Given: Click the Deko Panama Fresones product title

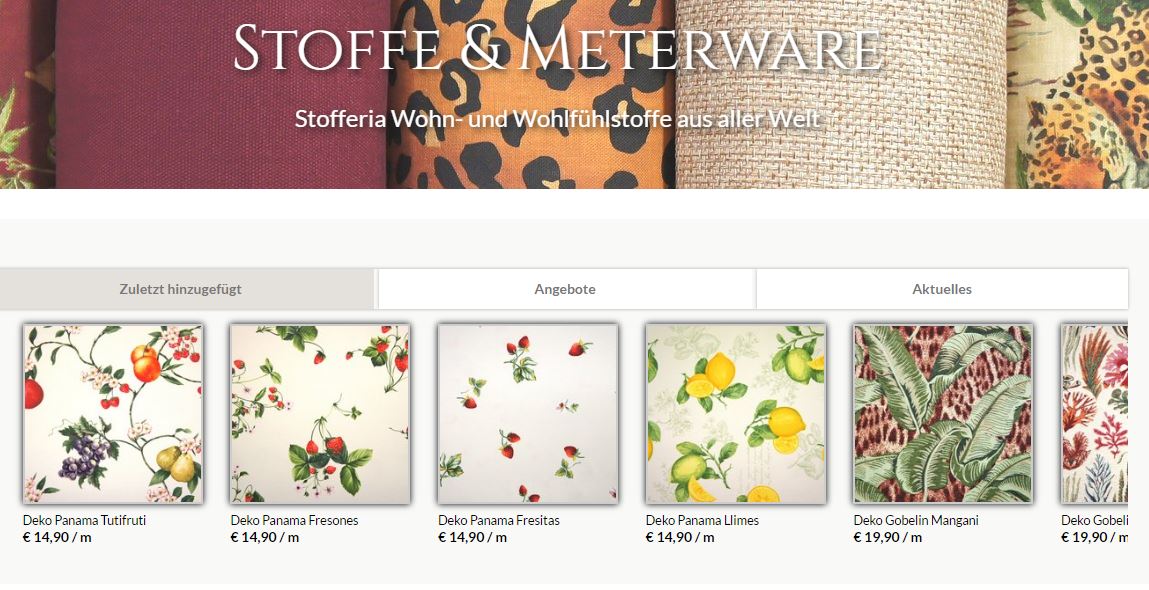Looking at the screenshot, I should [295, 520].
